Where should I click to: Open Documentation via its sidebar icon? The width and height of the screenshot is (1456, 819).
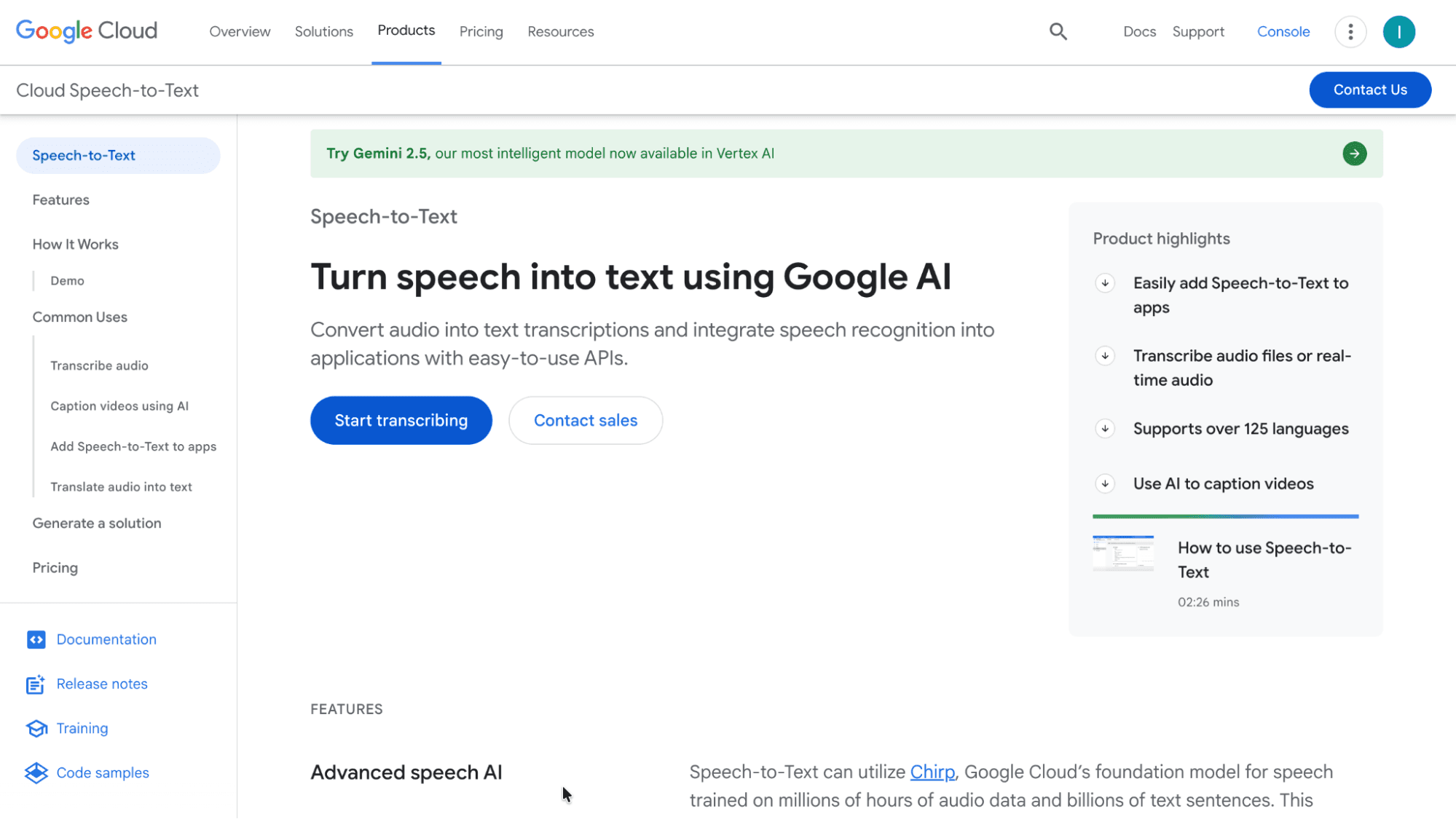click(x=36, y=639)
